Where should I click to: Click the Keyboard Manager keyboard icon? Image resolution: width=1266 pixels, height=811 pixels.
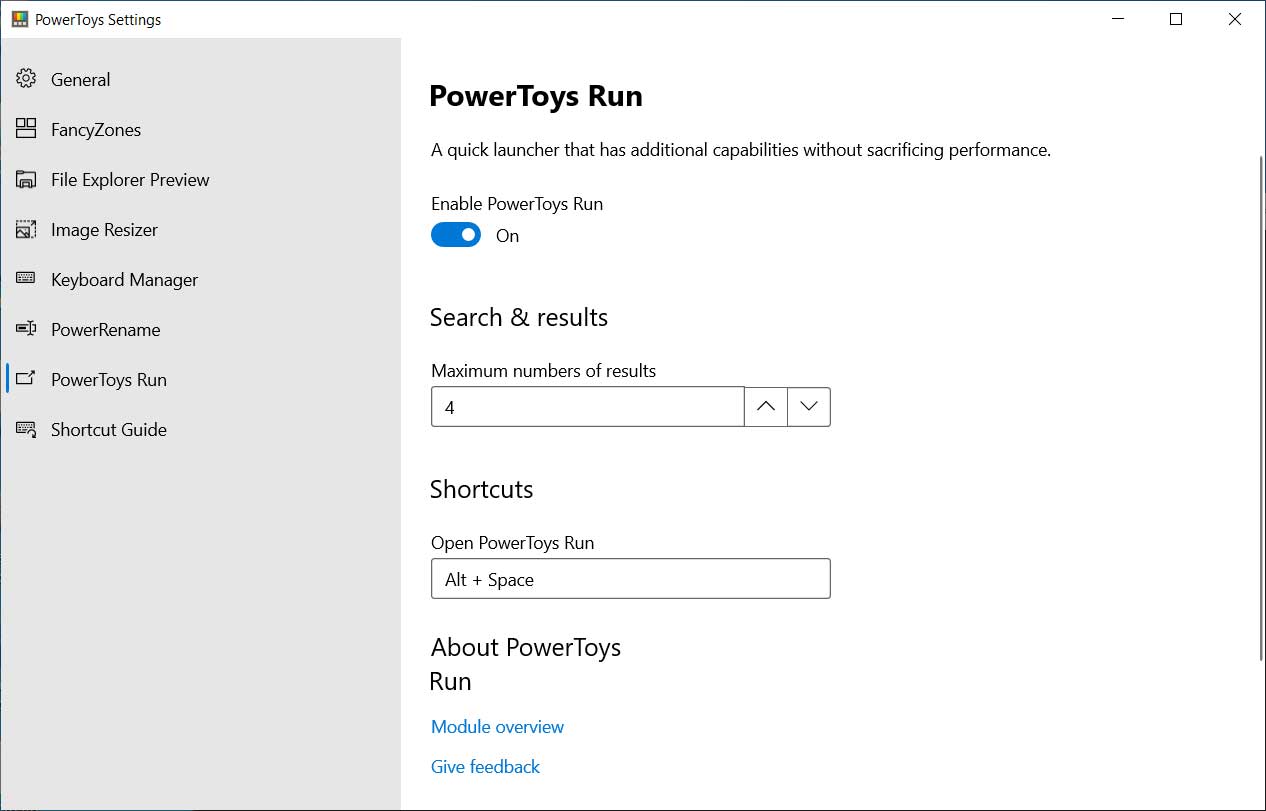point(26,279)
